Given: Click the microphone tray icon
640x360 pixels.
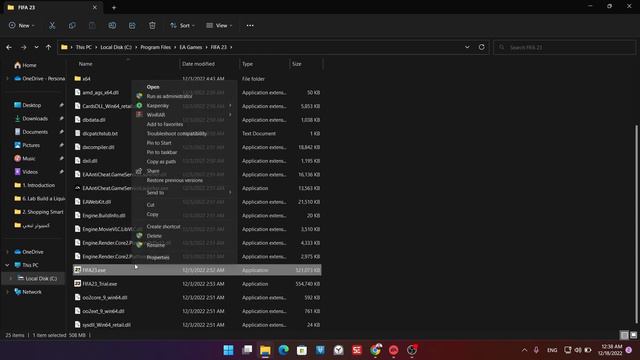Looking at the screenshot, I should (536, 350).
